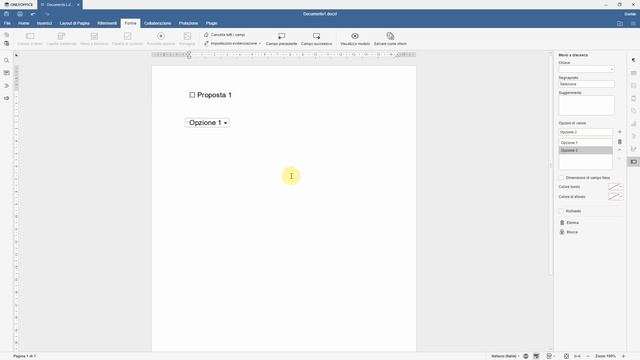Switch to Layout di Pagina tab
The image size is (640, 360).
click(75, 23)
